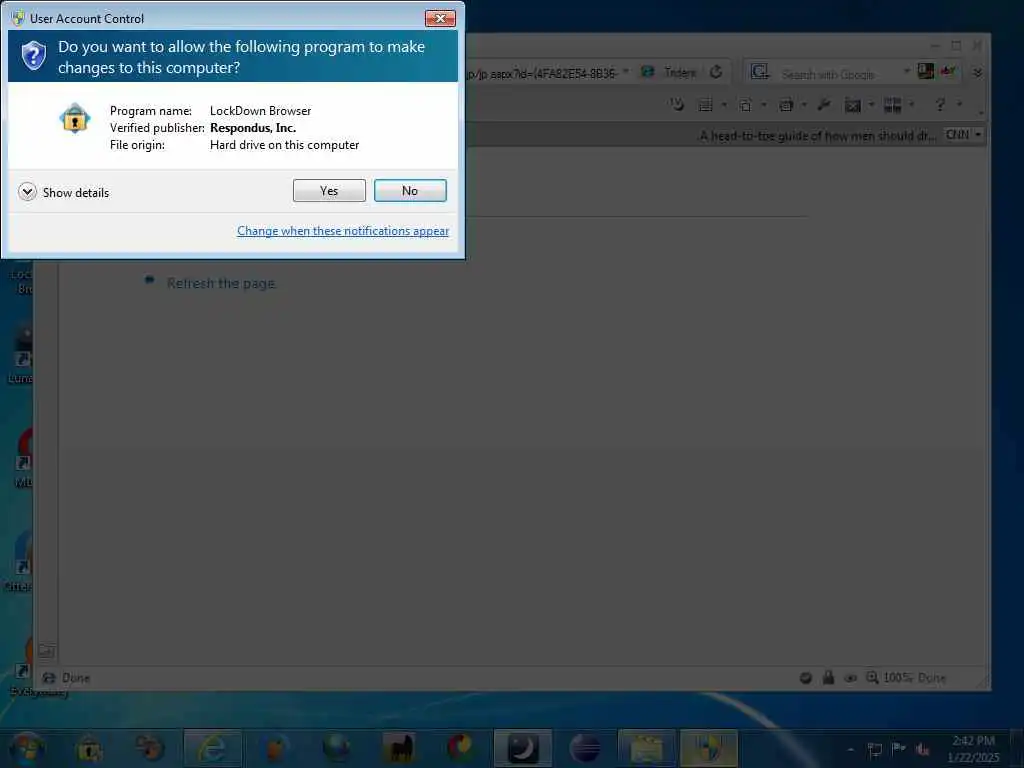Click the browser address URL field
The width and height of the screenshot is (1024, 768).
[x=542, y=74]
